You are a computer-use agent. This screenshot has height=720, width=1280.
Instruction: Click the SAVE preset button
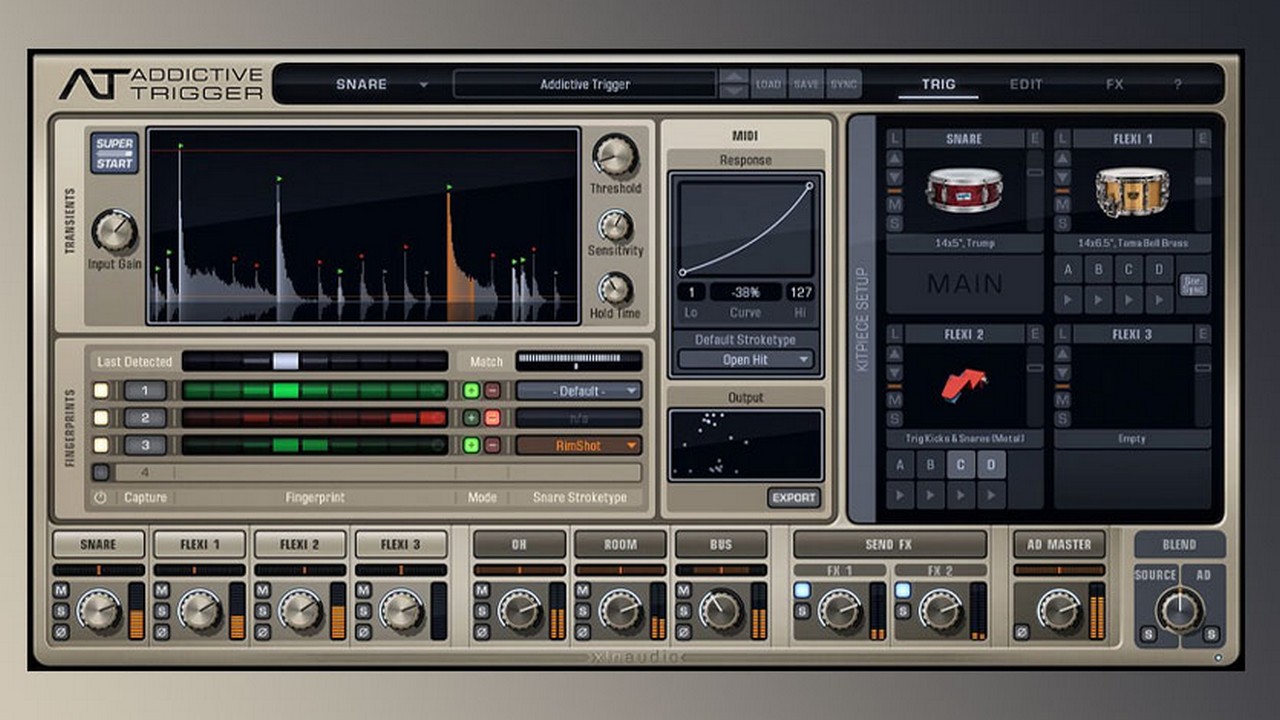(806, 85)
